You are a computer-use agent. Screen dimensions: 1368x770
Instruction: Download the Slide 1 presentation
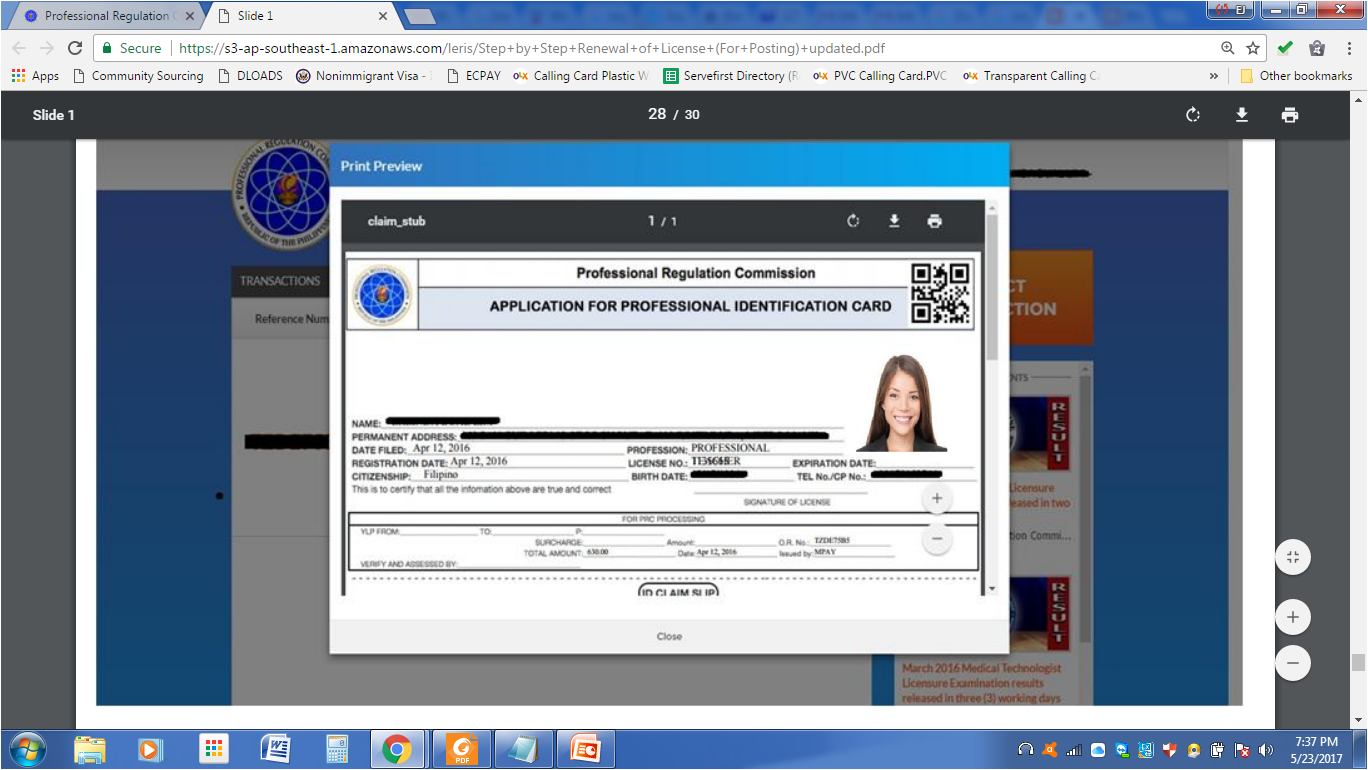[x=1241, y=115]
